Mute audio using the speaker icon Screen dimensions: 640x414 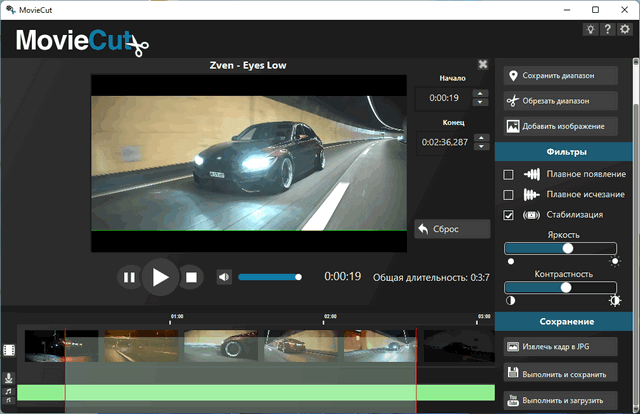click(224, 277)
